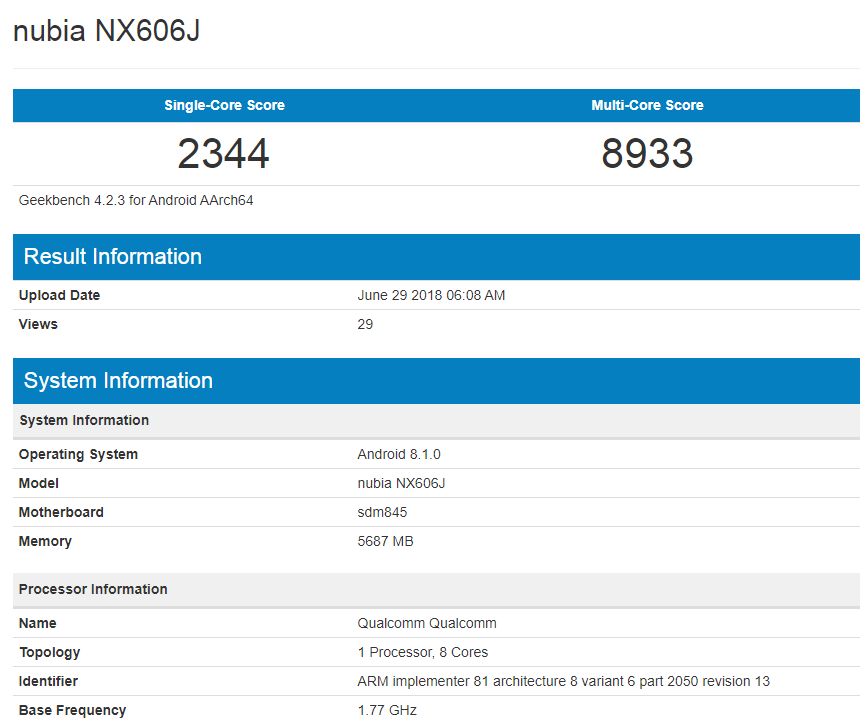Click the 5687 MB memory value

click(x=385, y=541)
